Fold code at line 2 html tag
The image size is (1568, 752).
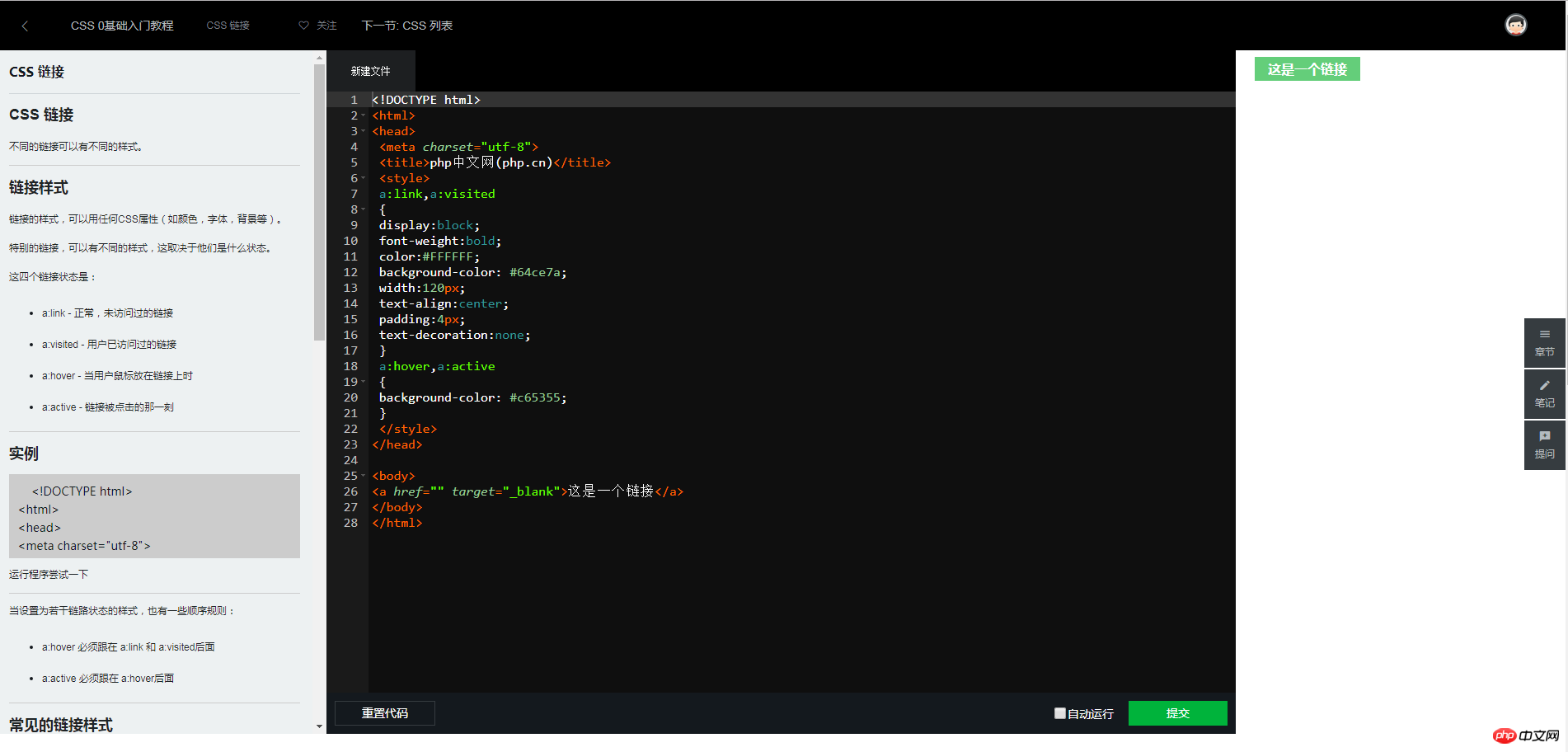click(x=364, y=115)
